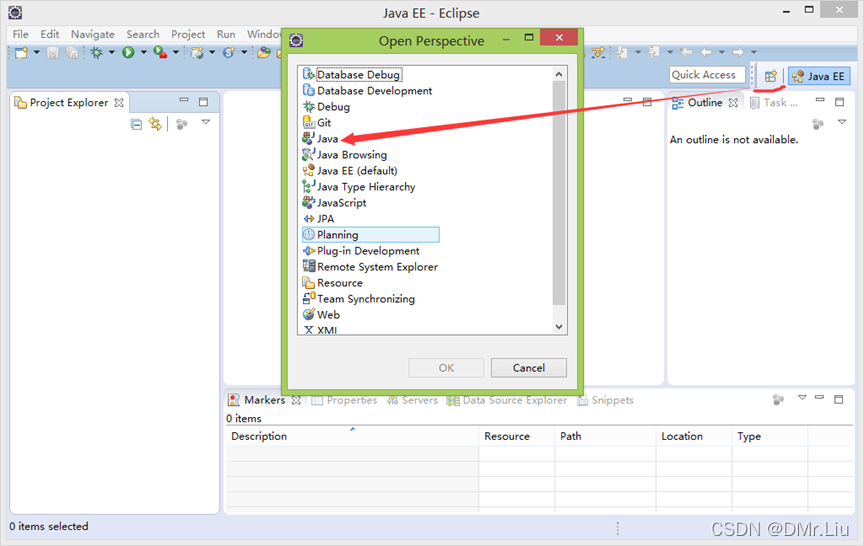The width and height of the screenshot is (864, 546).
Task: Open dropdown beside the red toolbox run icon
Action: tap(175, 52)
